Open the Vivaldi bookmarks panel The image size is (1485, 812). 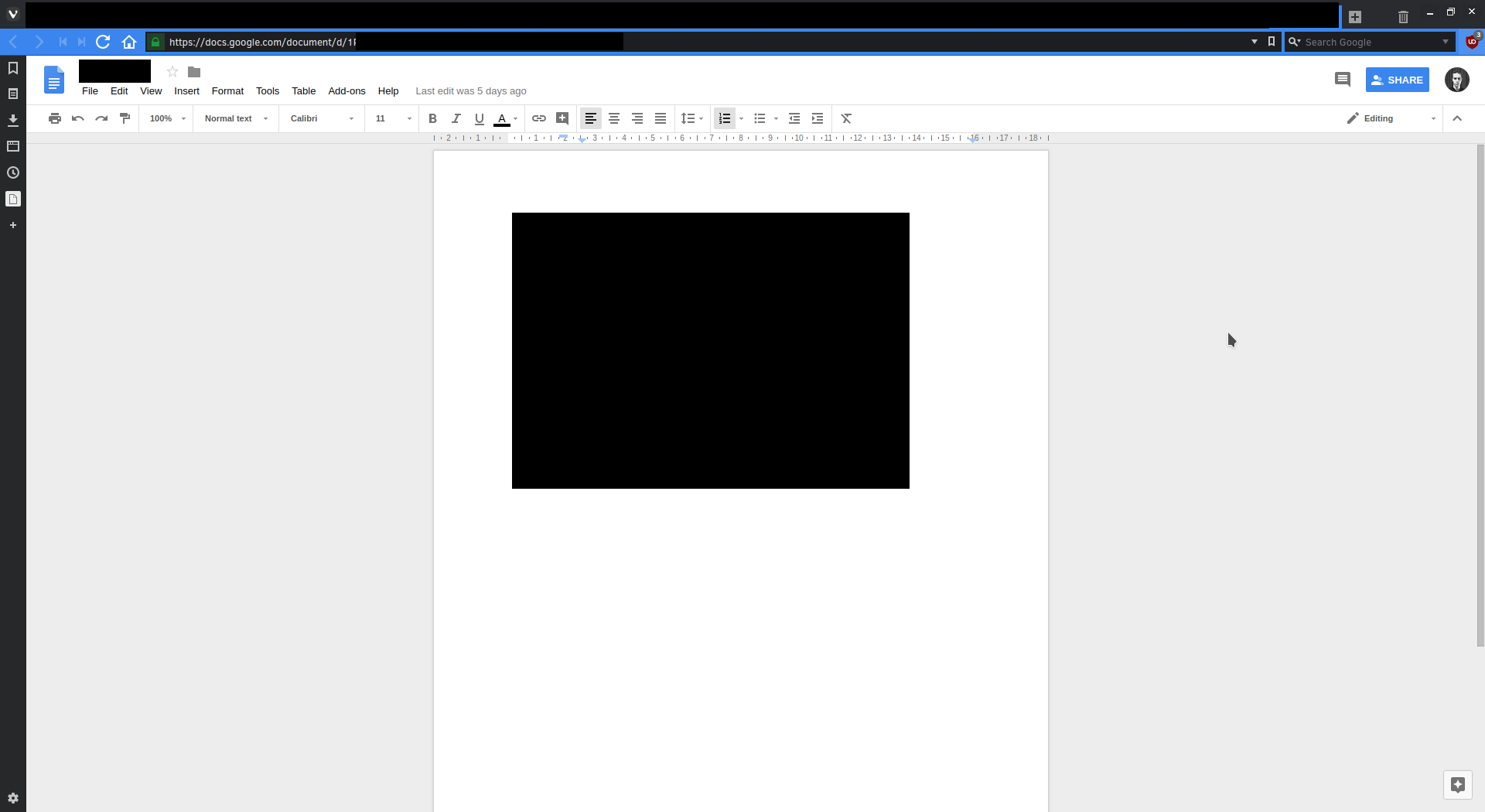pyautogui.click(x=13, y=68)
